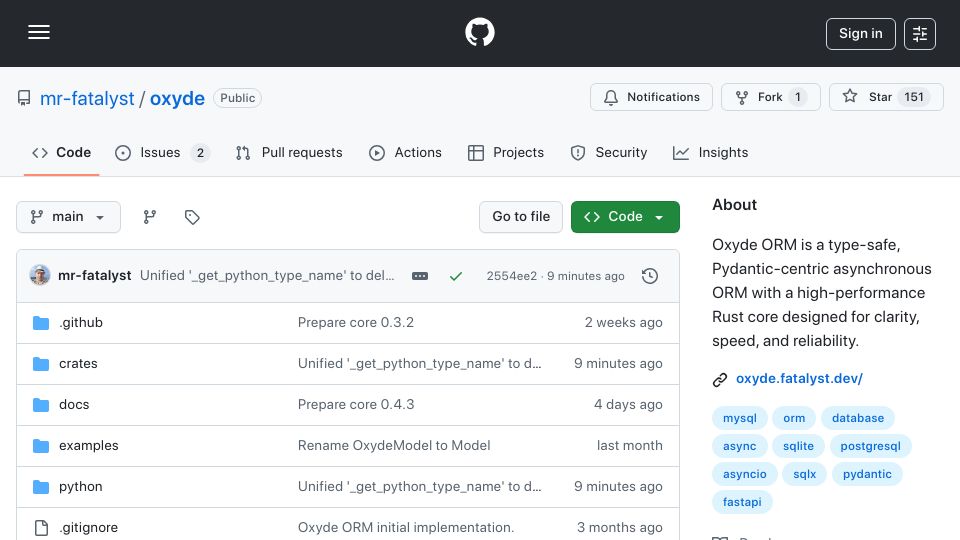Select the pydantic topic tag

(x=867, y=474)
